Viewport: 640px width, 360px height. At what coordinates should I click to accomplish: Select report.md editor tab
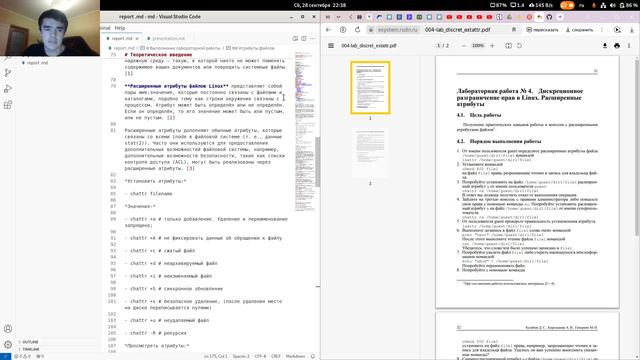[122, 38]
